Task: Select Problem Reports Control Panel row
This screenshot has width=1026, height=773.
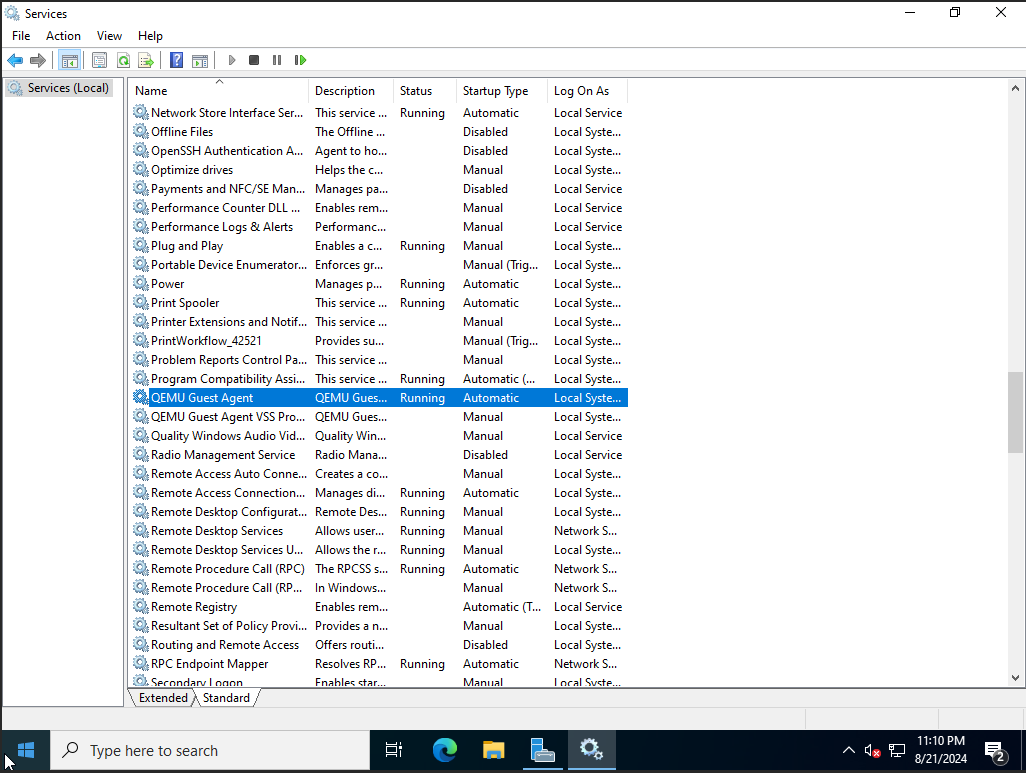Action: 380,359
